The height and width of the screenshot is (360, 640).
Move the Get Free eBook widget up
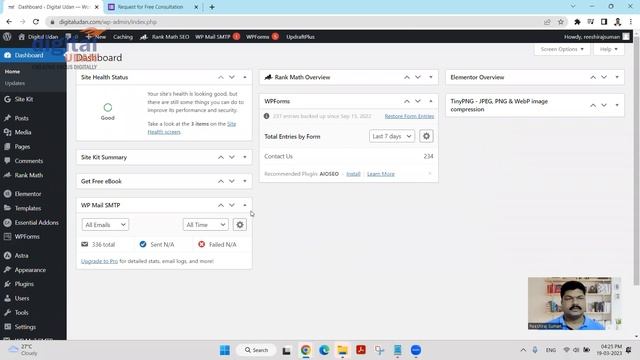(221, 181)
